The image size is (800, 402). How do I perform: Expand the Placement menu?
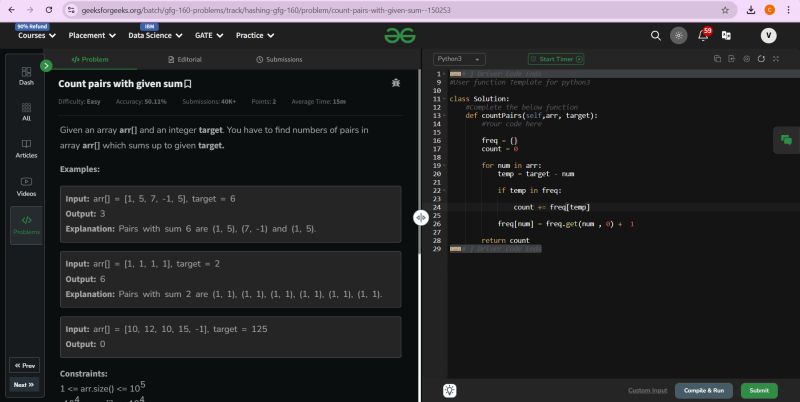pyautogui.click(x=92, y=35)
